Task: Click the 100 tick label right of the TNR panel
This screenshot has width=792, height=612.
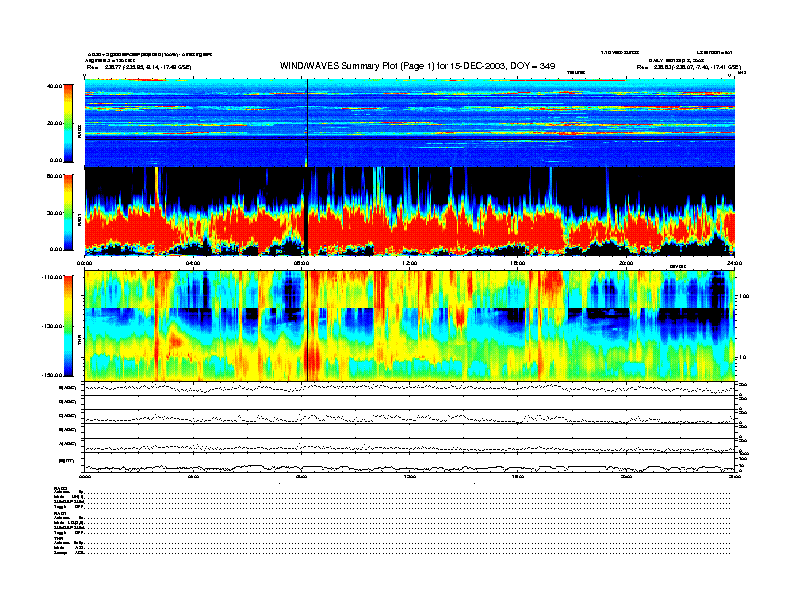Action: pos(745,296)
